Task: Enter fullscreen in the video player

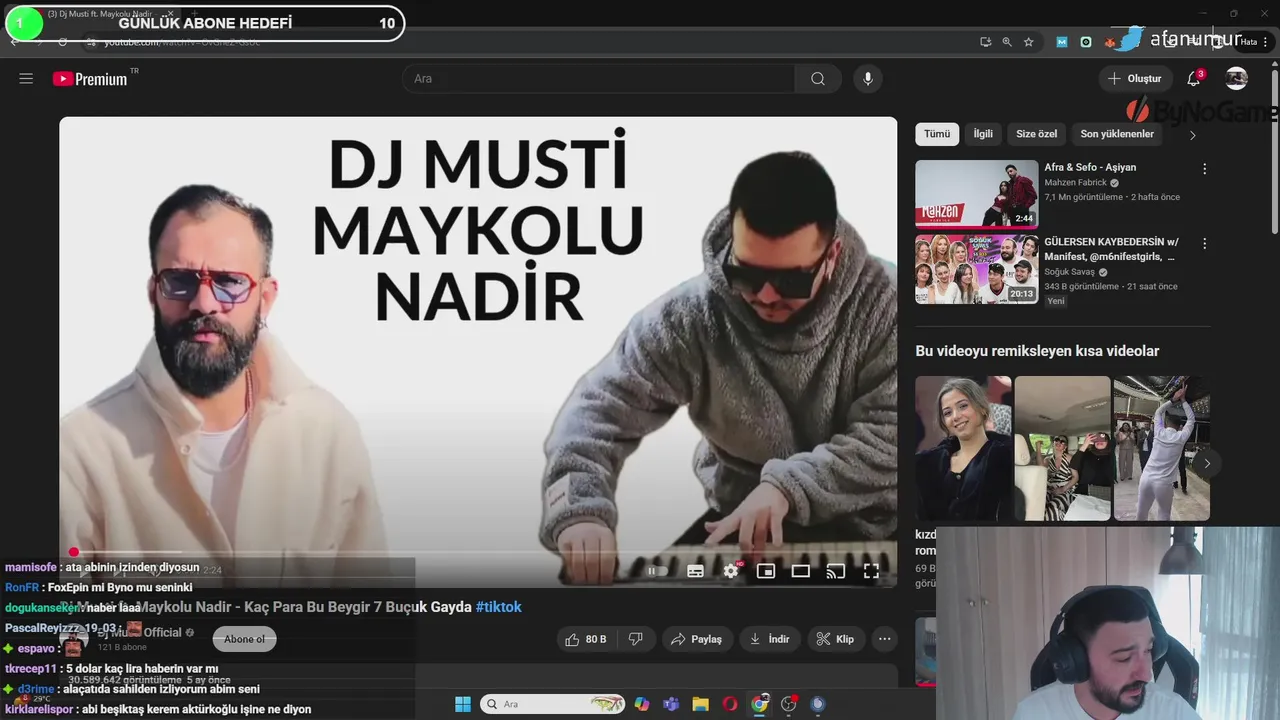Action: click(871, 571)
